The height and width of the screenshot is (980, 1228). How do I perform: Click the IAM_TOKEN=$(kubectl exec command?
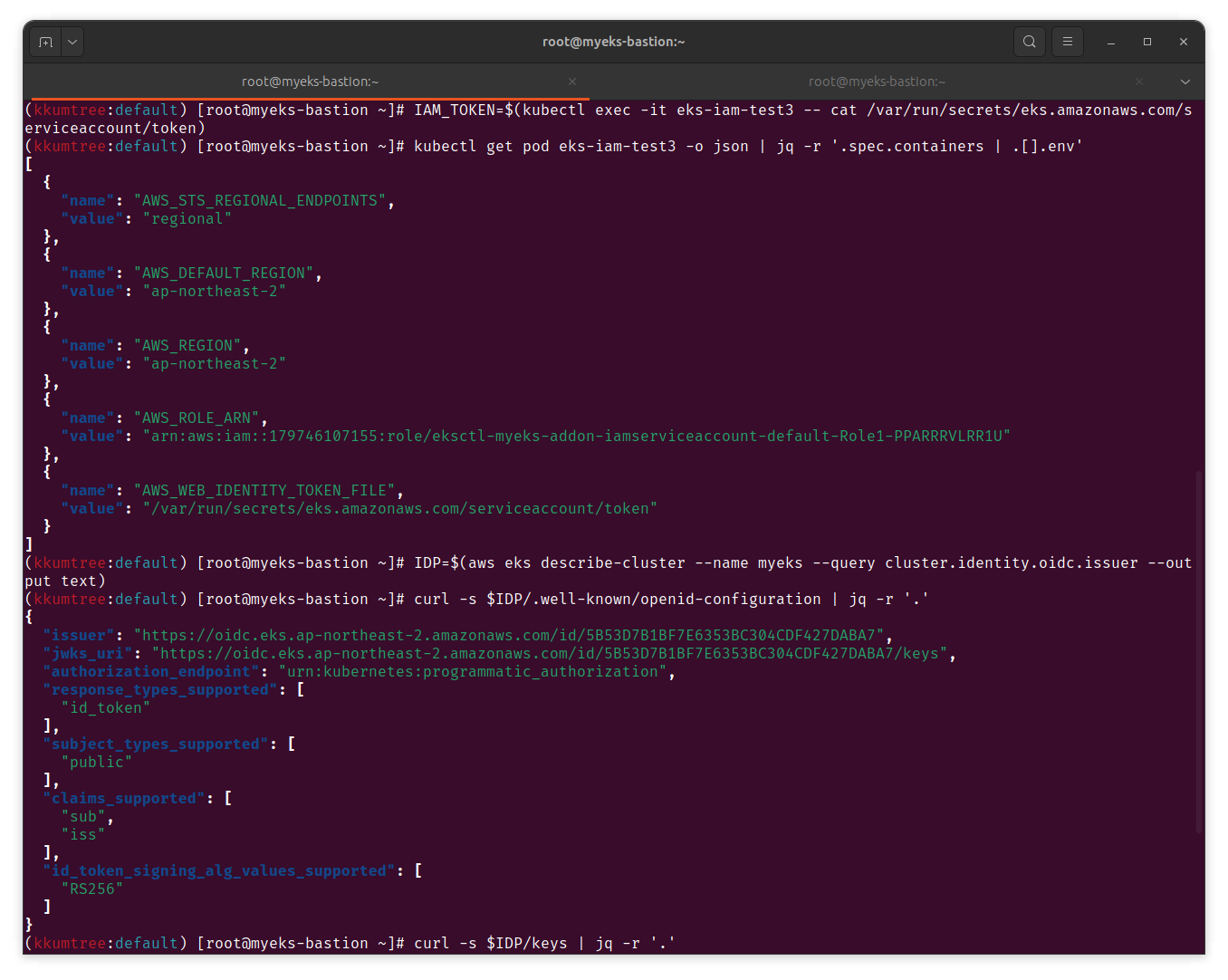click(609, 120)
